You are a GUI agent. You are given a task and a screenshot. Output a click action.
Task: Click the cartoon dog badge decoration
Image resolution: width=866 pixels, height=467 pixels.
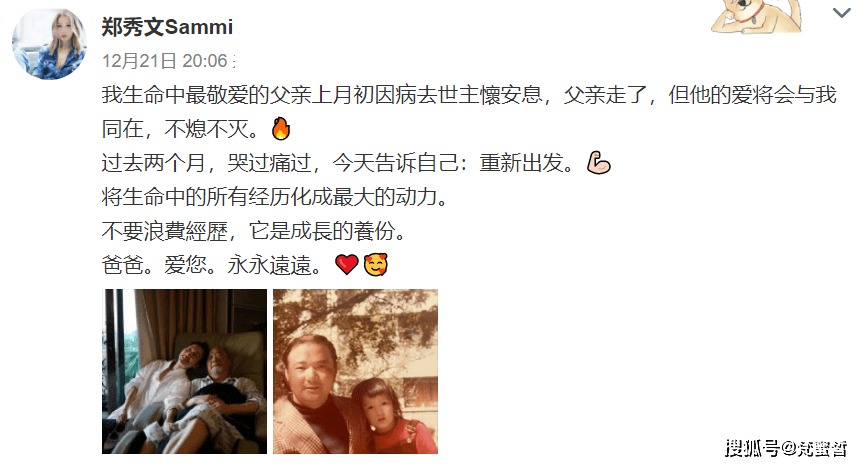(x=756, y=15)
